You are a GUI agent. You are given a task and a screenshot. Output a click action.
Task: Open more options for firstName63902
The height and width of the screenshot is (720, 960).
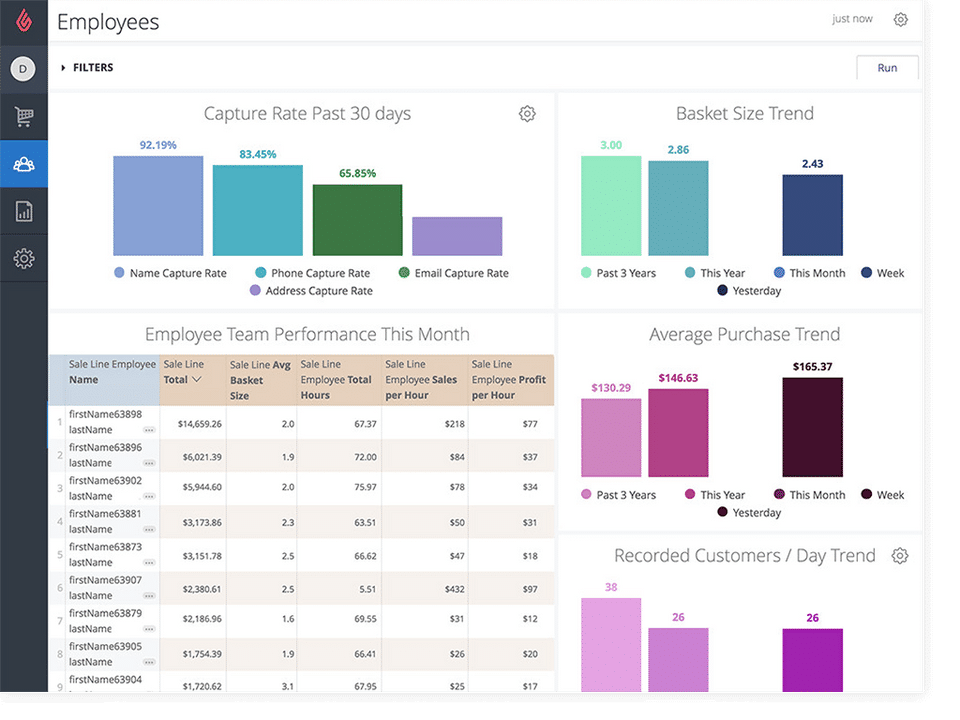pyautogui.click(x=149, y=496)
